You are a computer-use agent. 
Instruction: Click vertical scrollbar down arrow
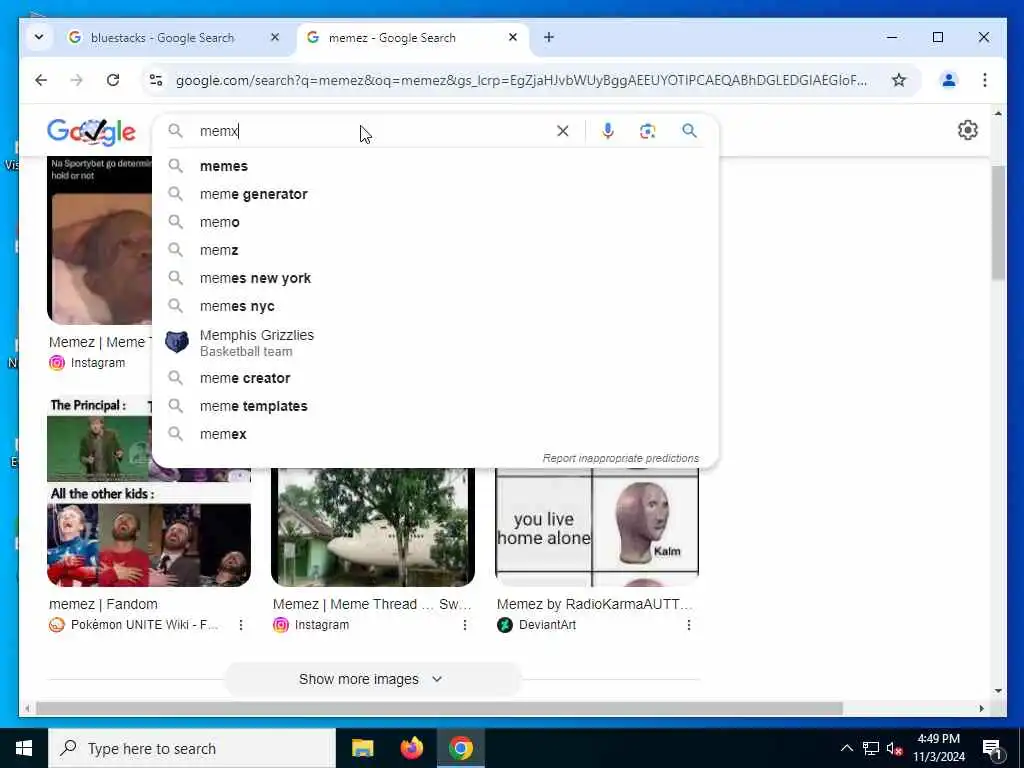[x=998, y=691]
